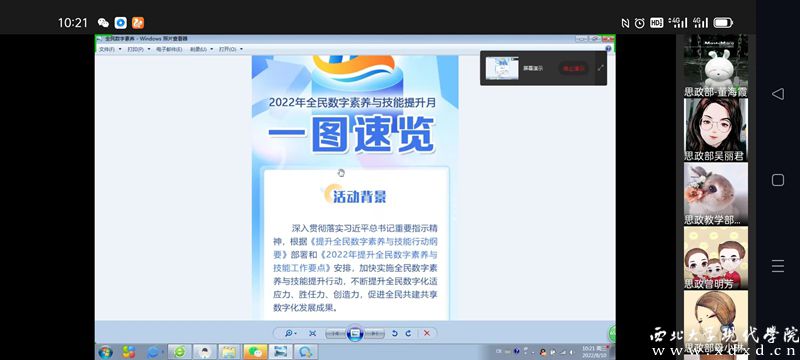This screenshot has width=800, height=360.
Task: Open the zoom magnifier in Photo Viewer
Action: point(290,333)
